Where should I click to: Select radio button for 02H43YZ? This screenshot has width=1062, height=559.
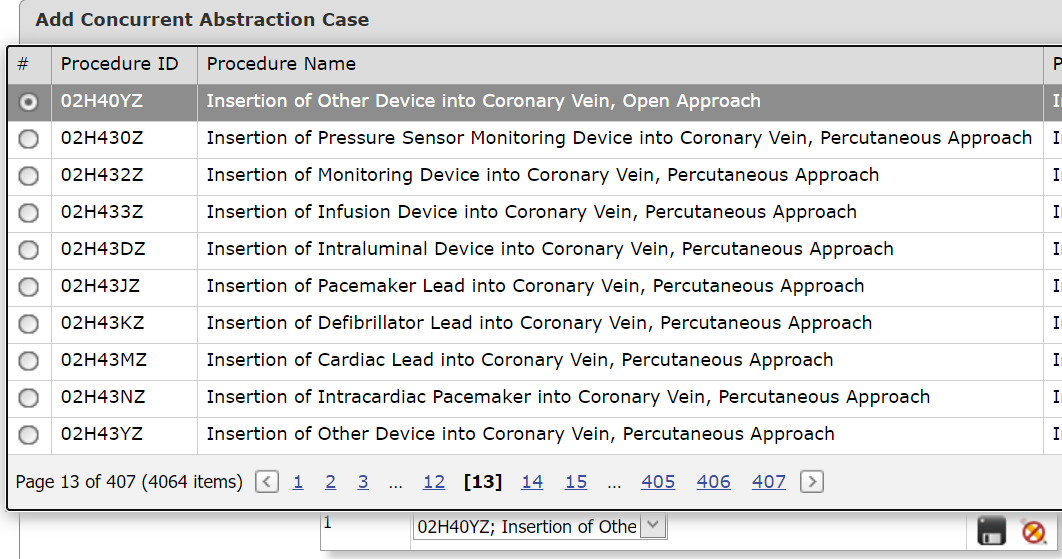[x=28, y=434]
